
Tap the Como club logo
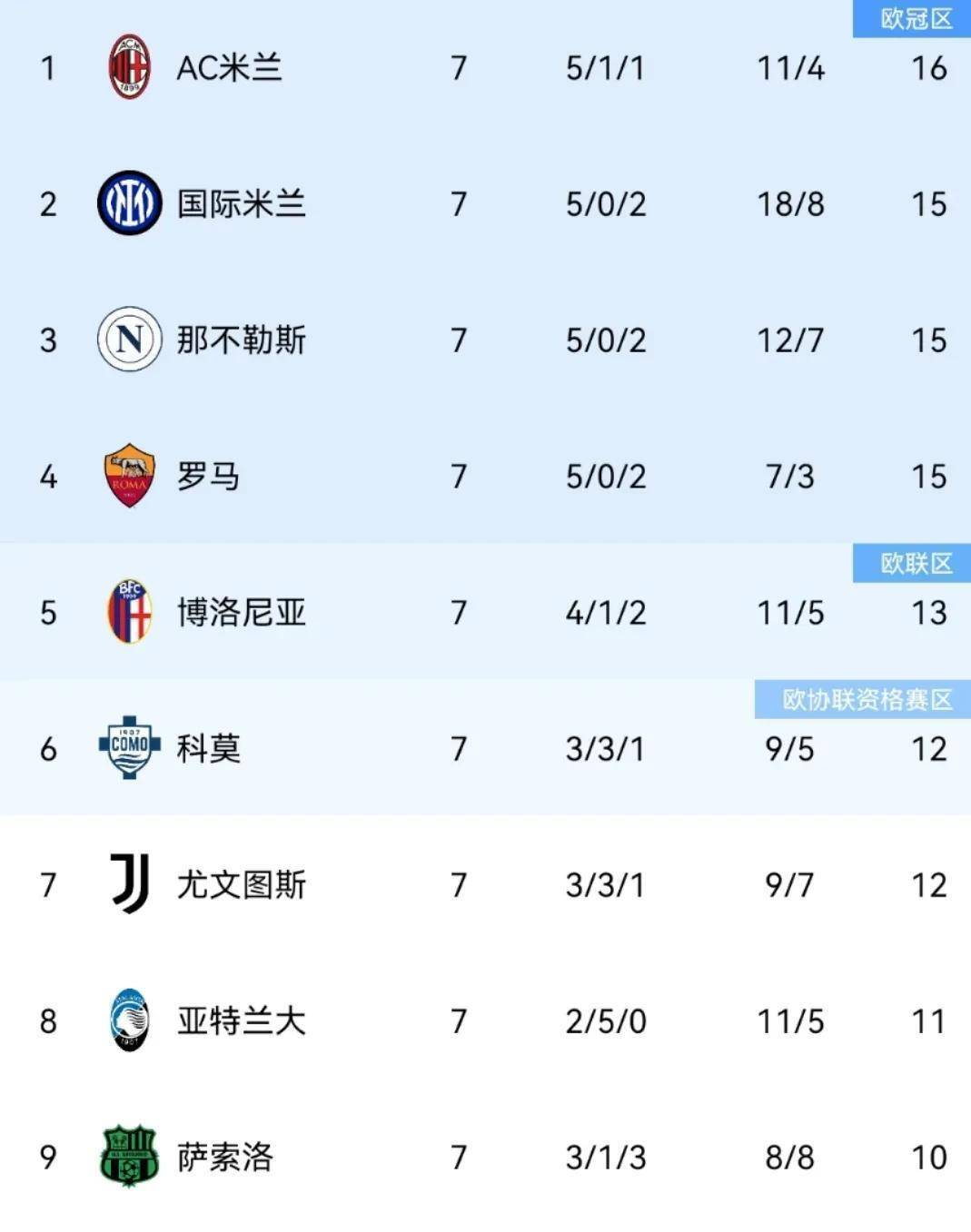[x=129, y=747]
